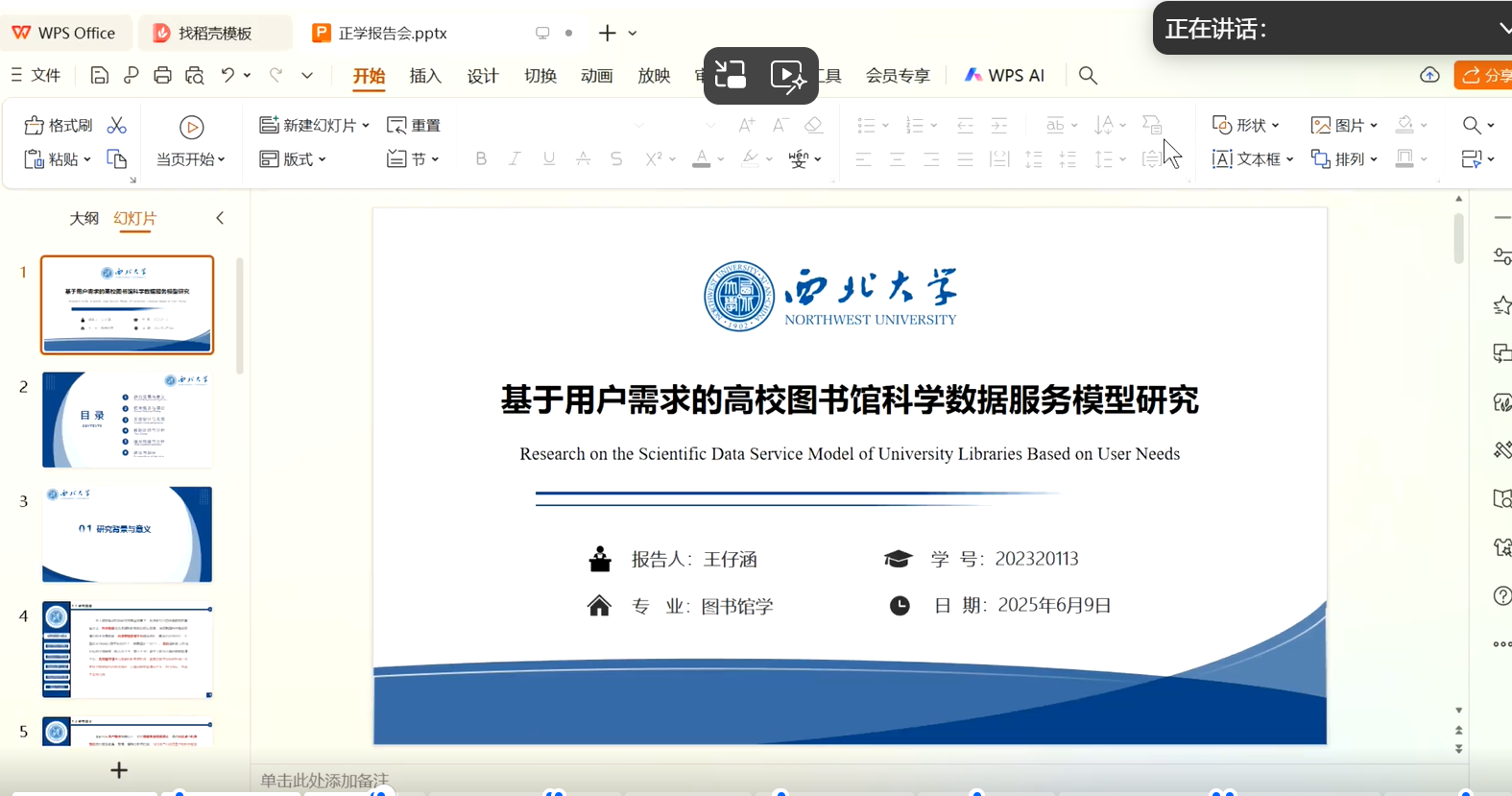Switch to the 大纲 outline tab
This screenshot has width=1512, height=796.
click(84, 218)
